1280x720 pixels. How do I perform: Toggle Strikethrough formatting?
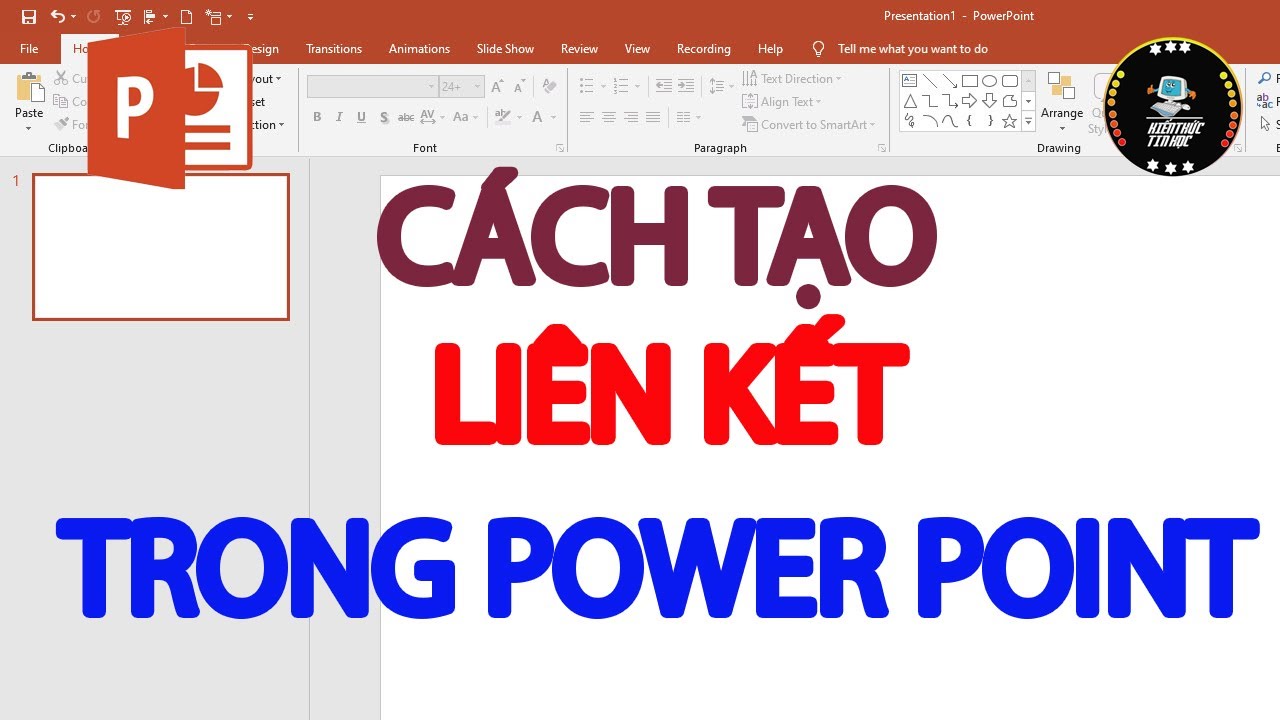[x=406, y=118]
